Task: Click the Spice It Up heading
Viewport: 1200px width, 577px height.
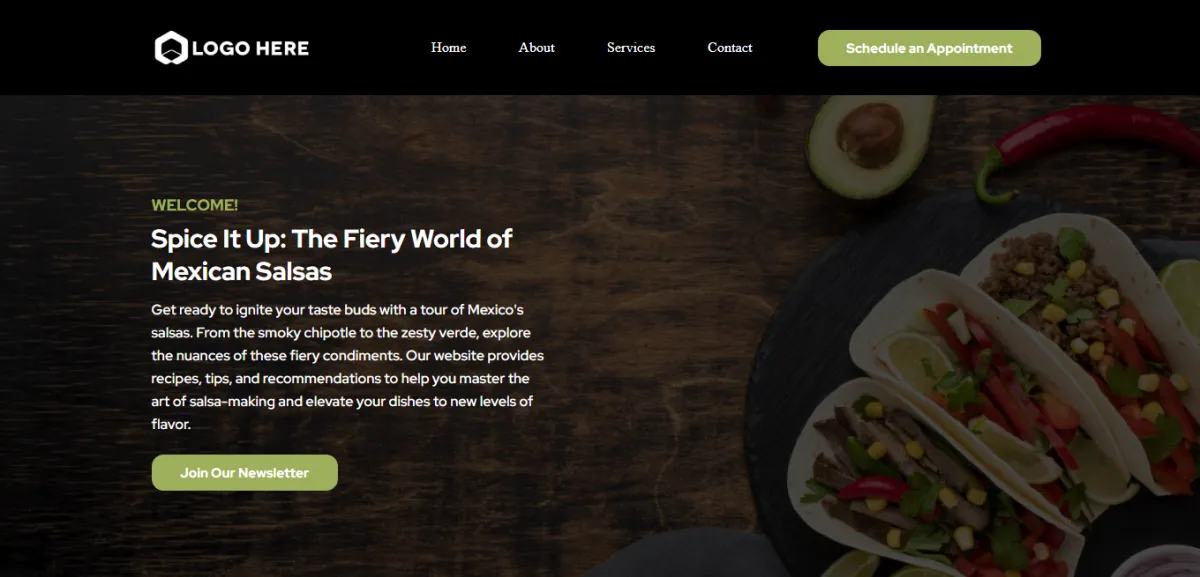Action: [x=332, y=254]
